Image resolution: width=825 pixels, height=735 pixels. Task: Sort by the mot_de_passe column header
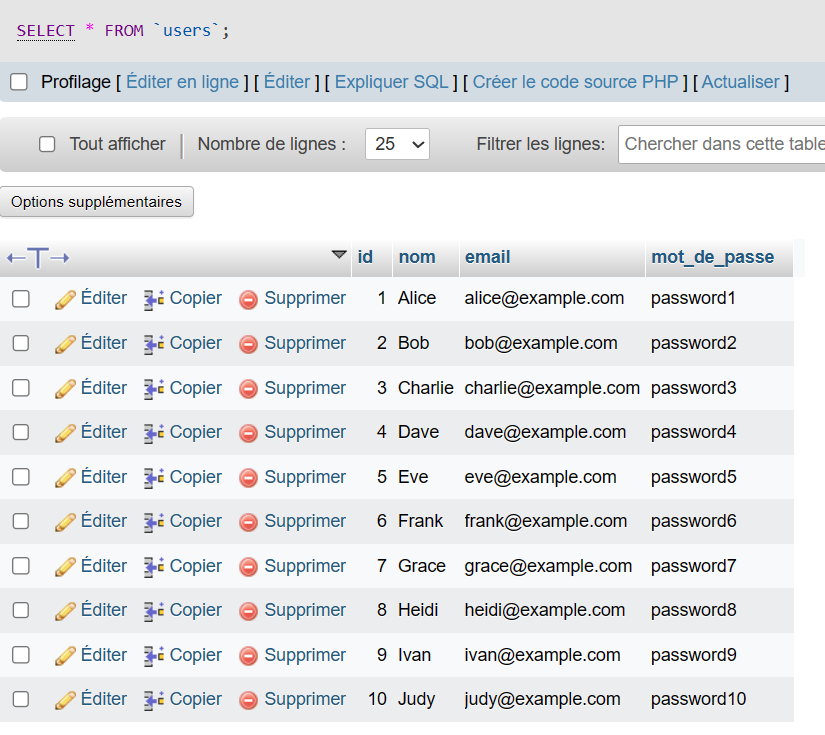[x=712, y=257]
